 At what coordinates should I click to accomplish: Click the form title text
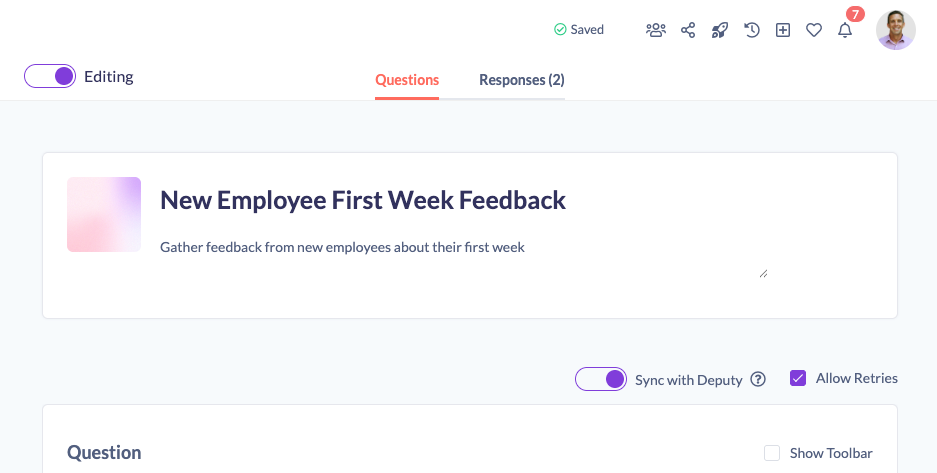(363, 200)
